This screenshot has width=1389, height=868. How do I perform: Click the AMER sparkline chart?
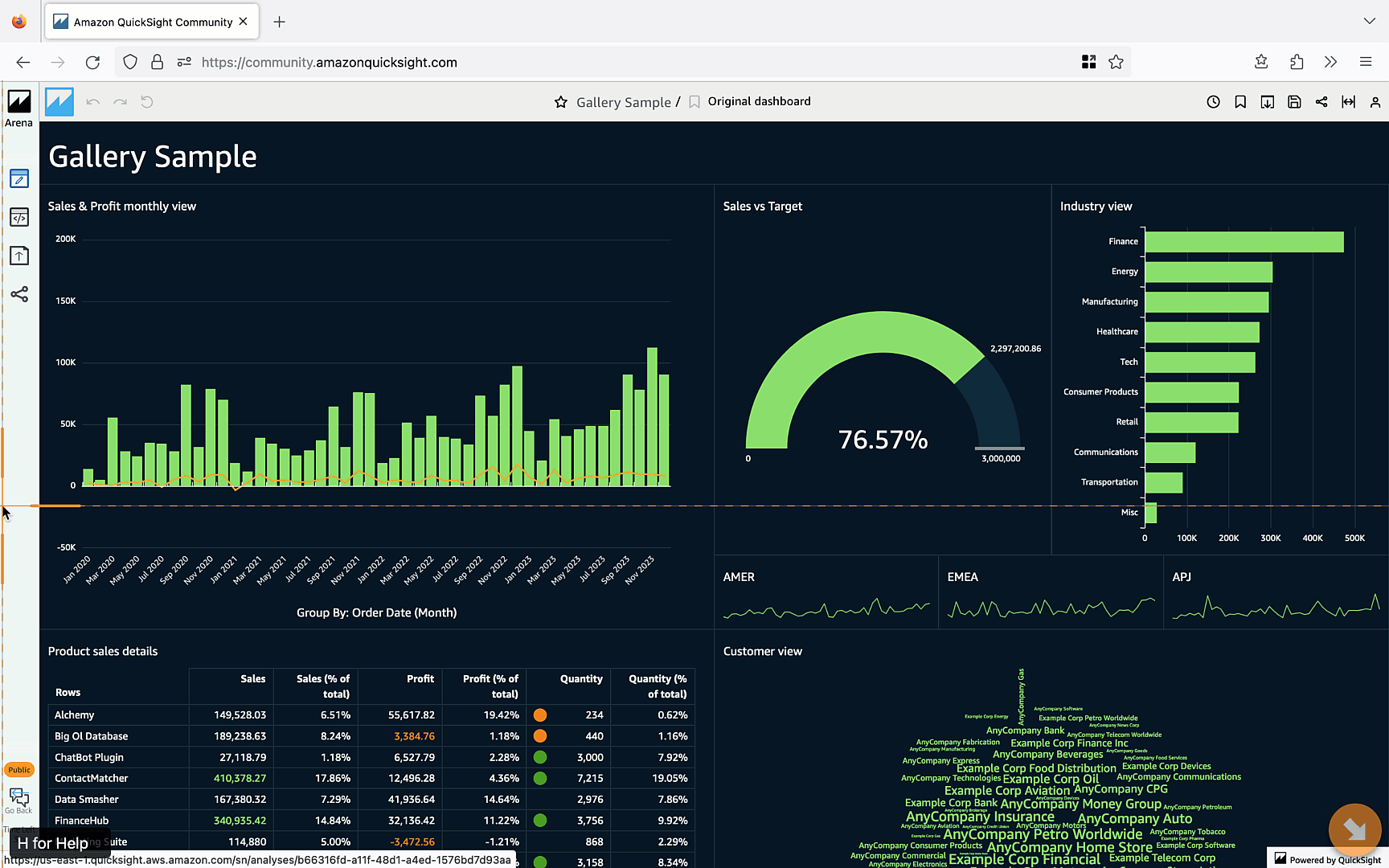pos(826,608)
